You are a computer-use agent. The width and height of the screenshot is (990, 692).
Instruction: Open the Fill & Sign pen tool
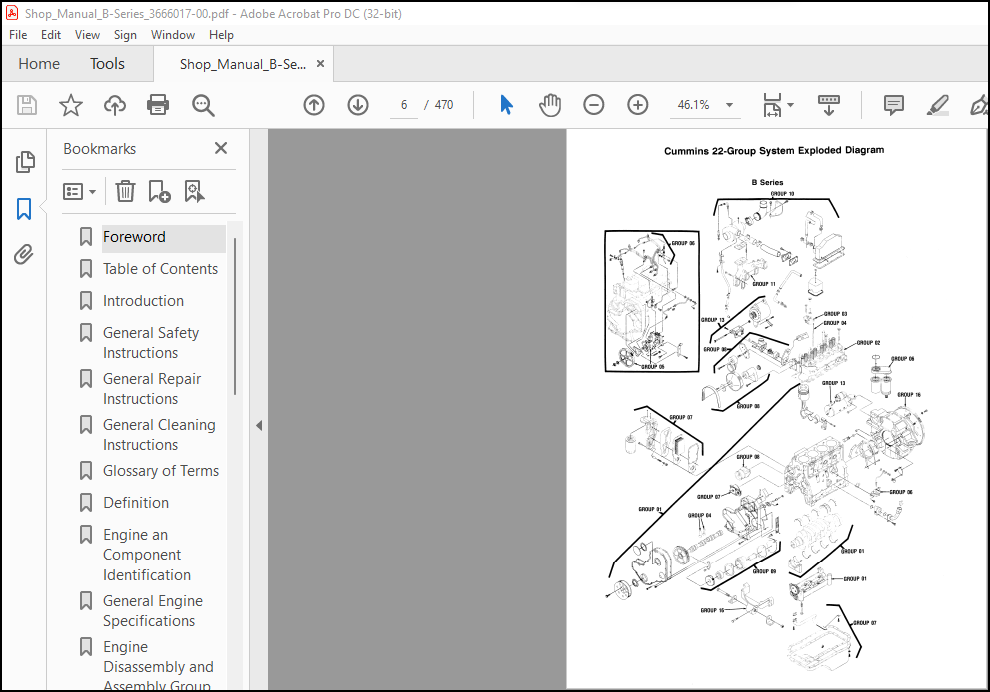(x=979, y=105)
